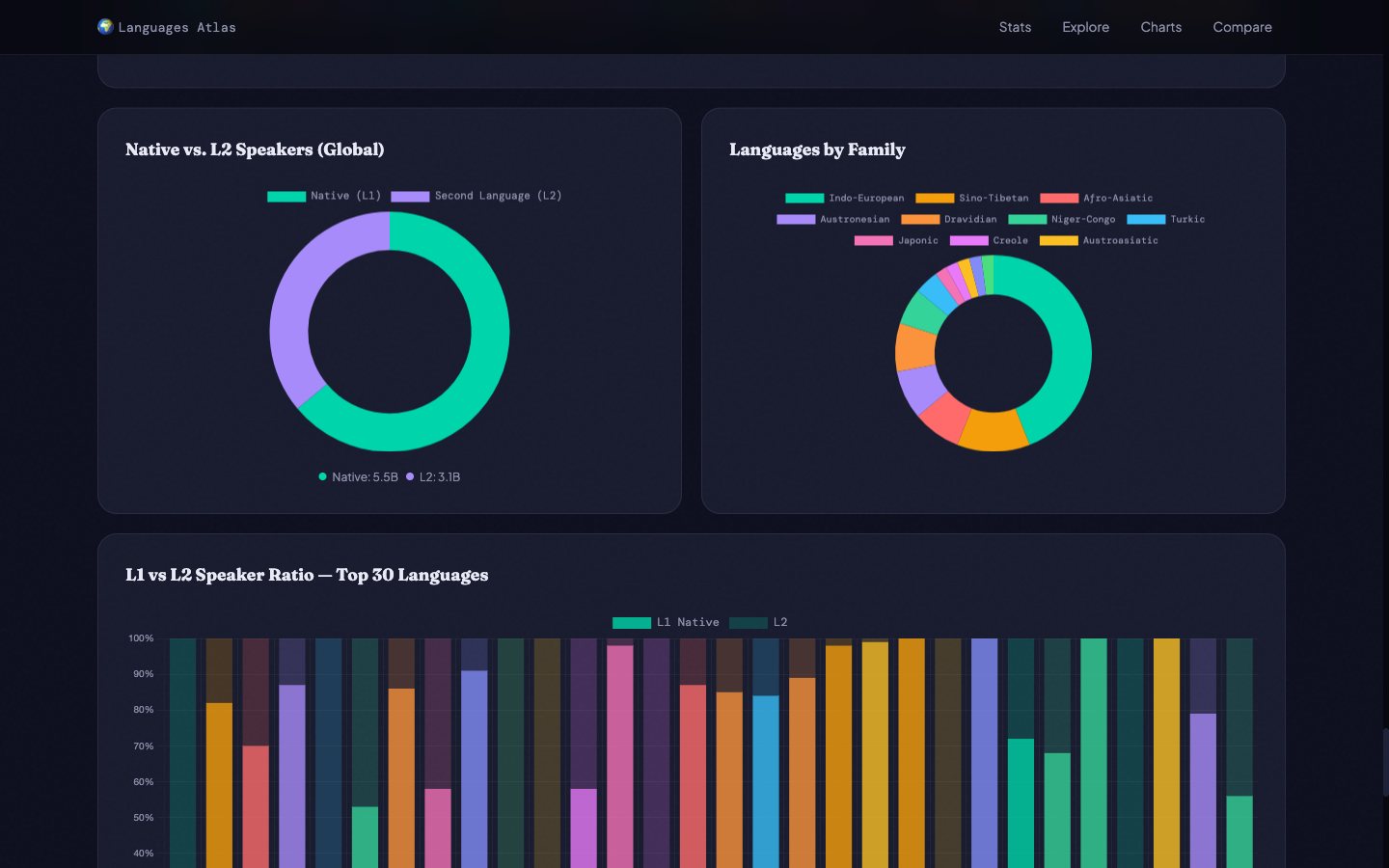Toggle the Afro-Asiatic legend item

pyautogui.click(x=1097, y=198)
